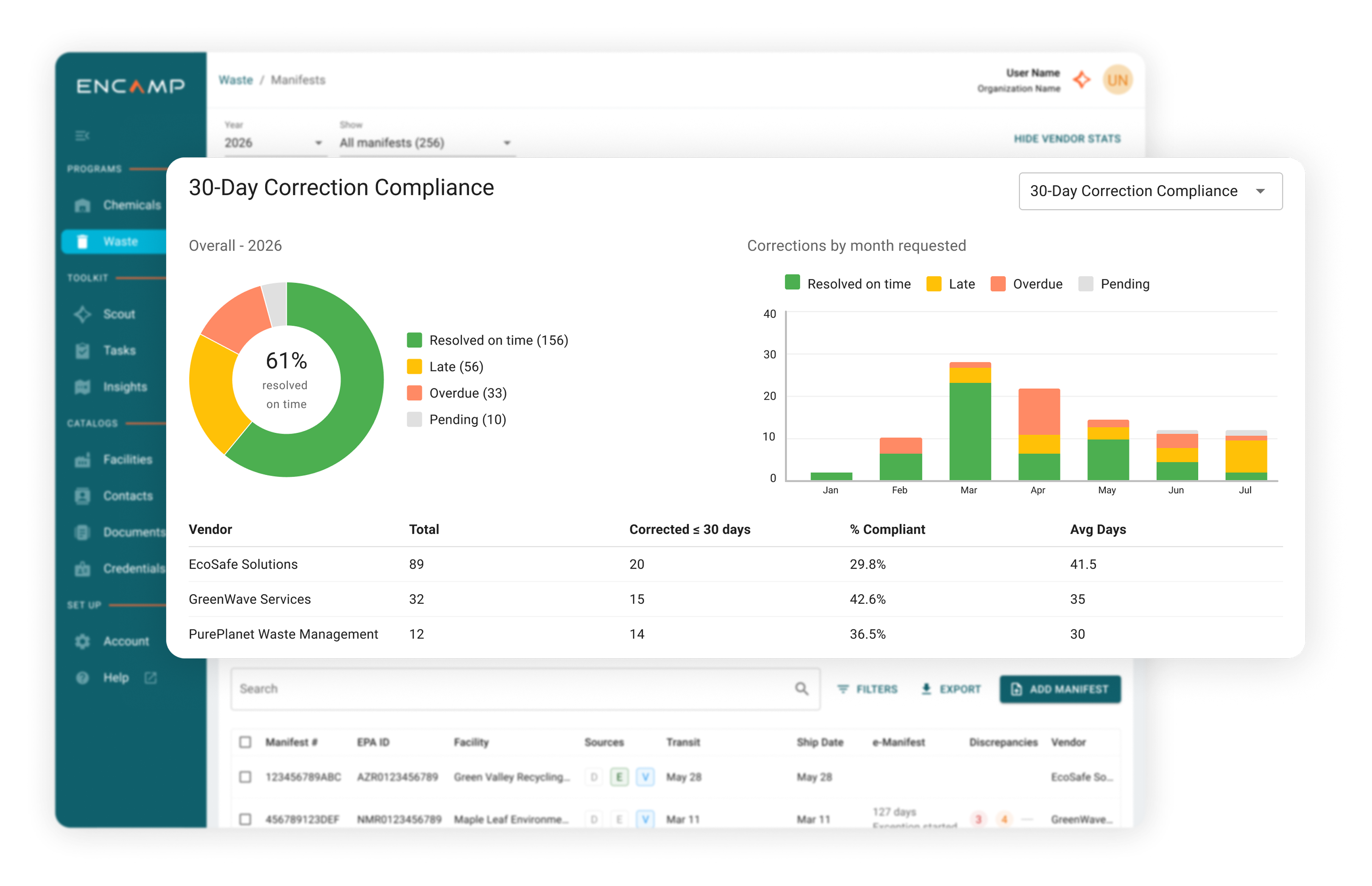Open Scout in sidebar menu
This screenshot has width=1372, height=886.
[x=119, y=314]
